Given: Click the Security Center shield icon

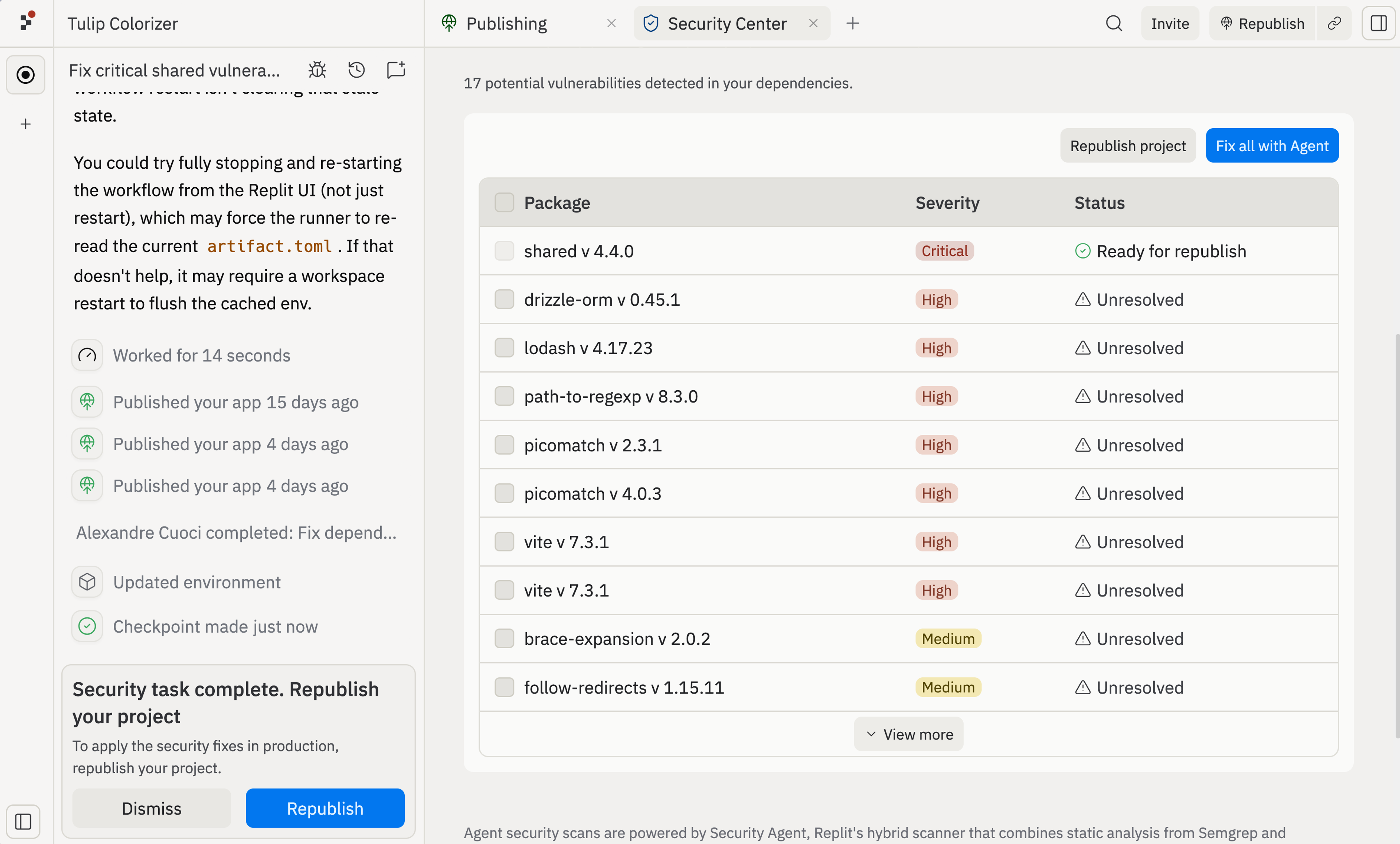Looking at the screenshot, I should coord(650,23).
